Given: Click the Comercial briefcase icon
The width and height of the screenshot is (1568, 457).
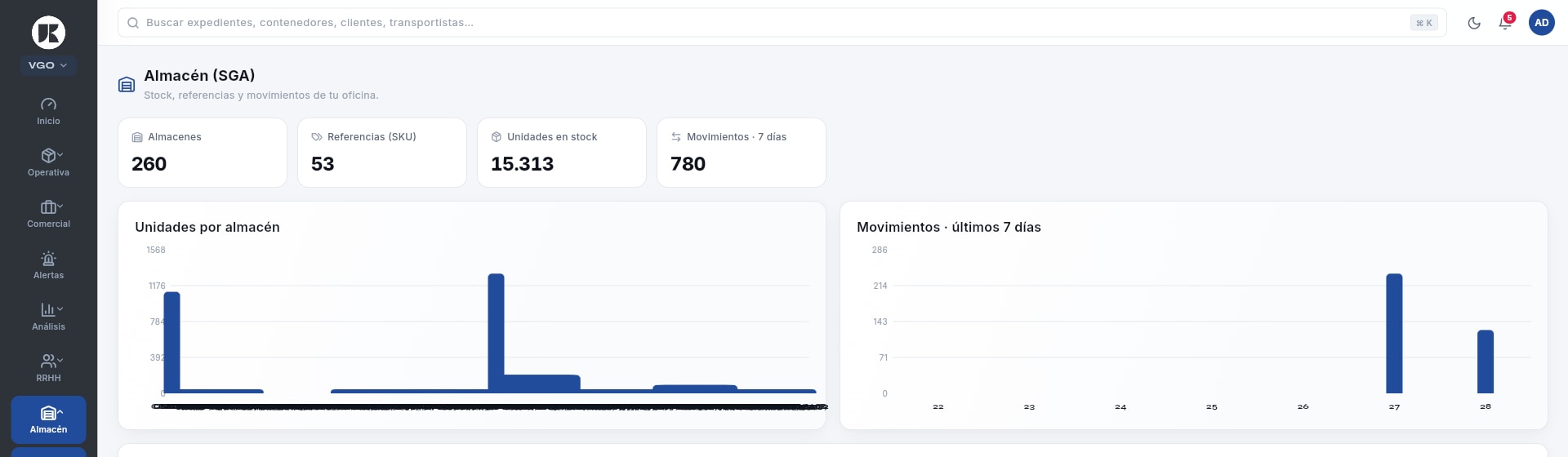Looking at the screenshot, I should click(x=48, y=206).
